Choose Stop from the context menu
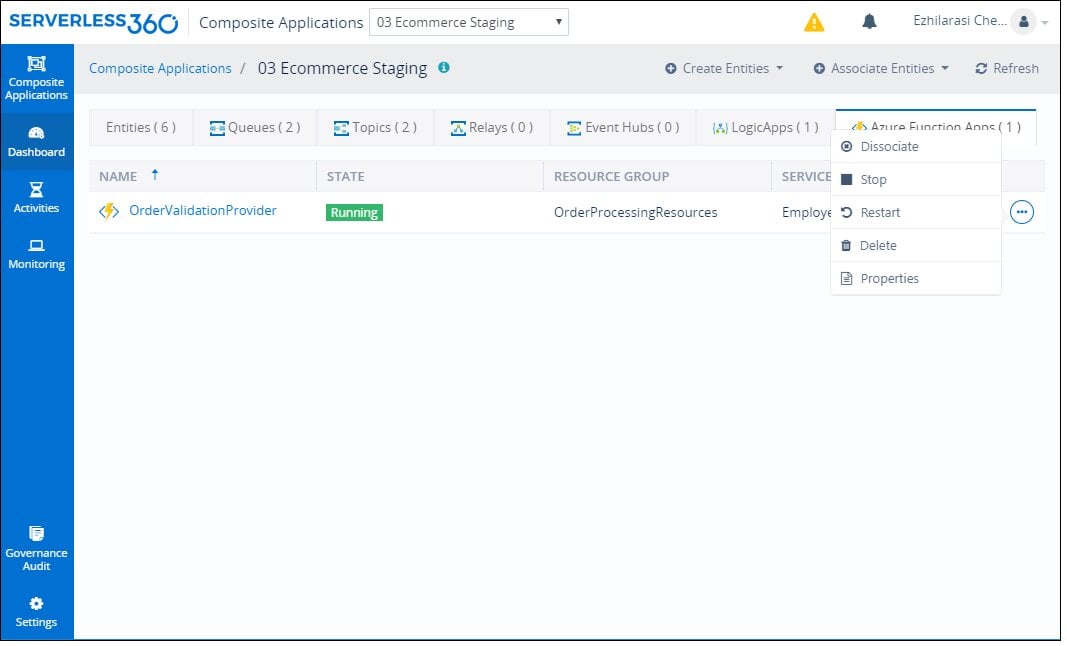1067x646 pixels. click(916, 180)
